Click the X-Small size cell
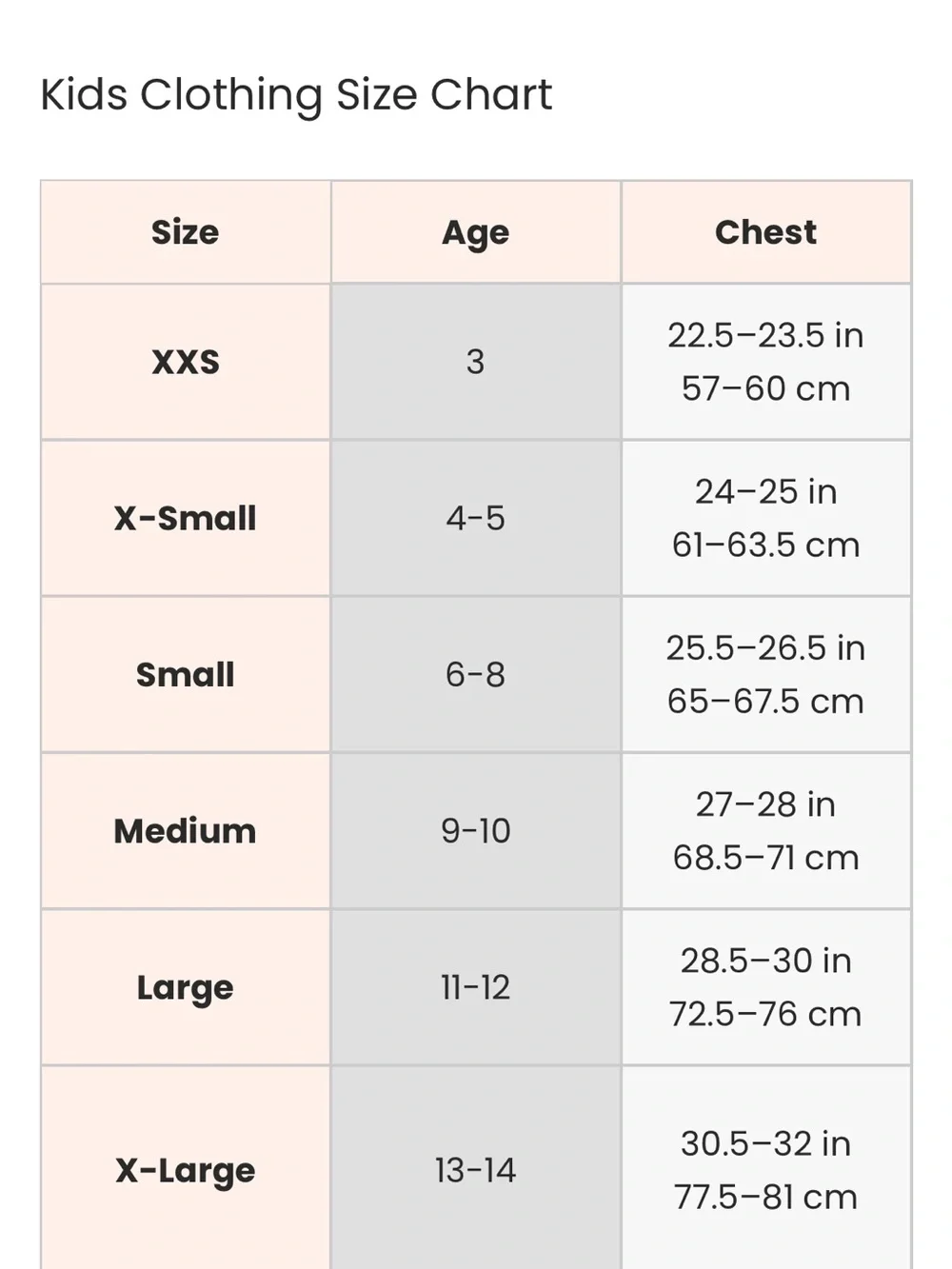952x1269 pixels. [x=186, y=518]
